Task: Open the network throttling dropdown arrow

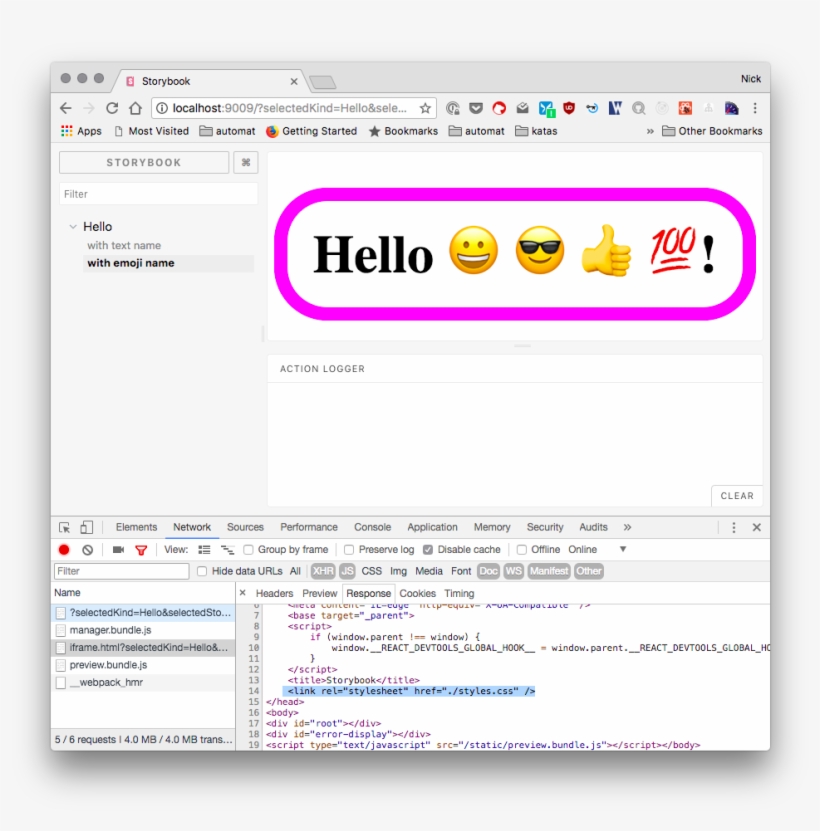Action: tap(623, 550)
